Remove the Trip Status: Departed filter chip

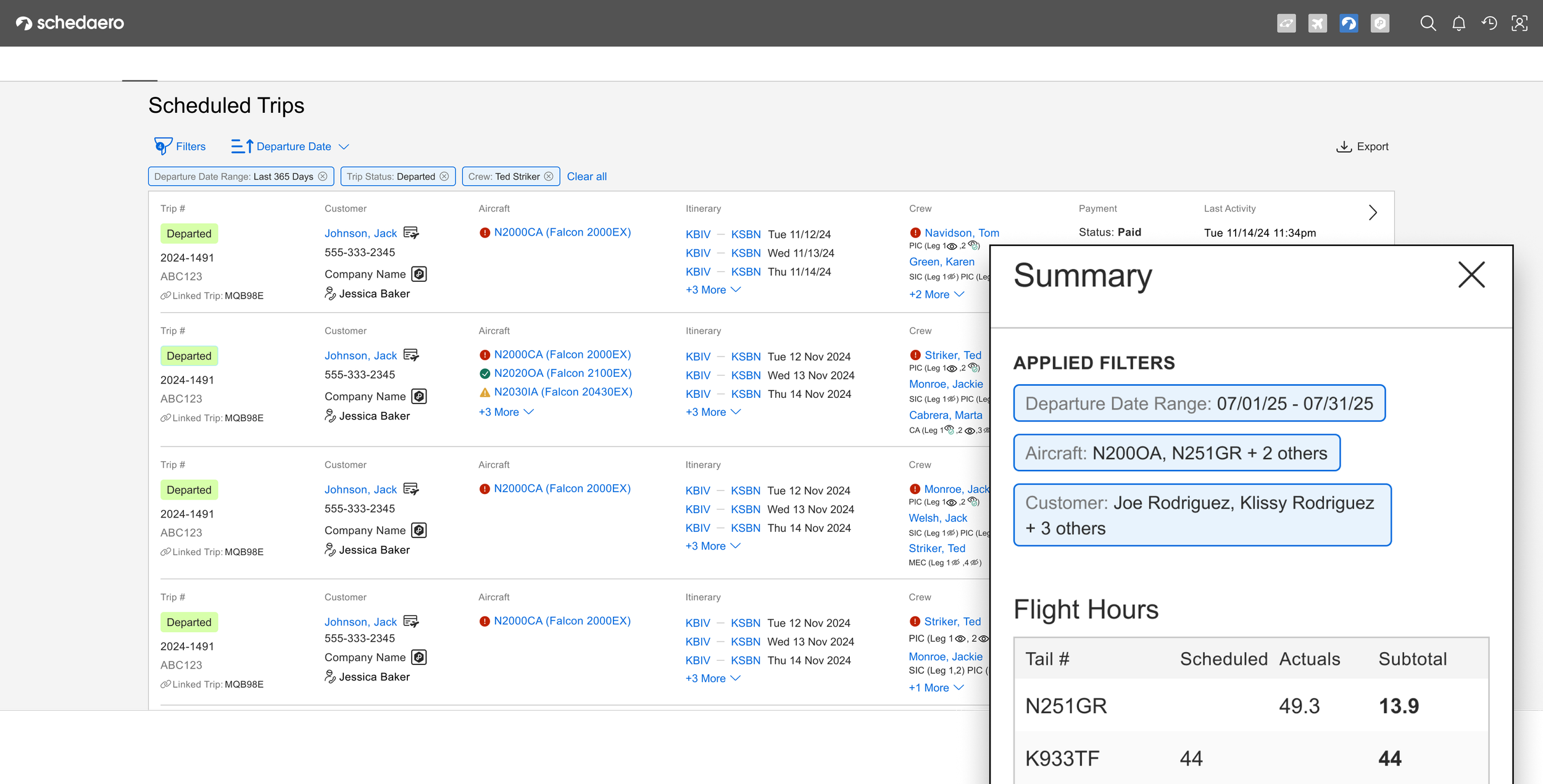[x=444, y=176]
